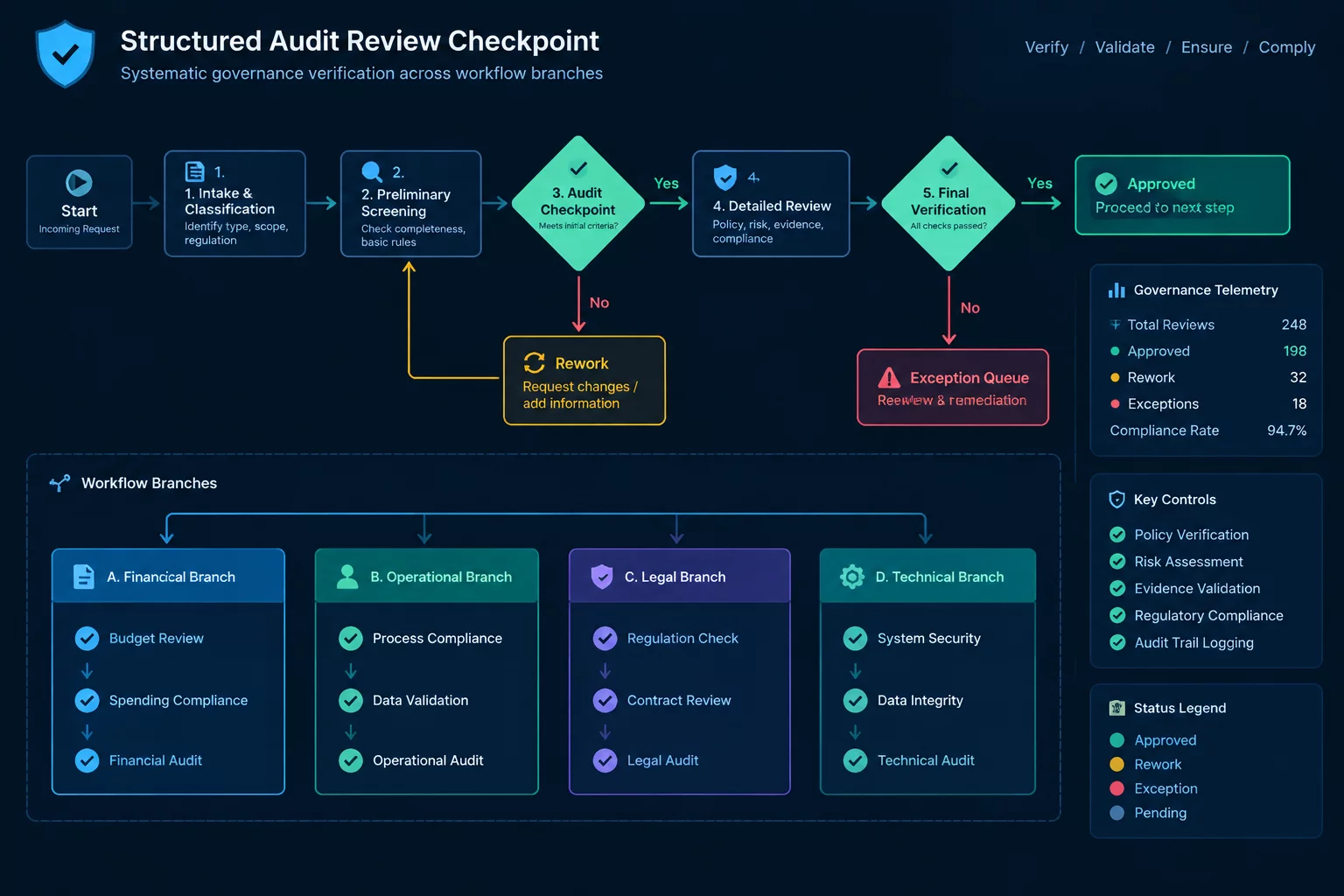Toggle the System Security check circle
Viewport: 1344px width, 896px height.
[x=855, y=639]
